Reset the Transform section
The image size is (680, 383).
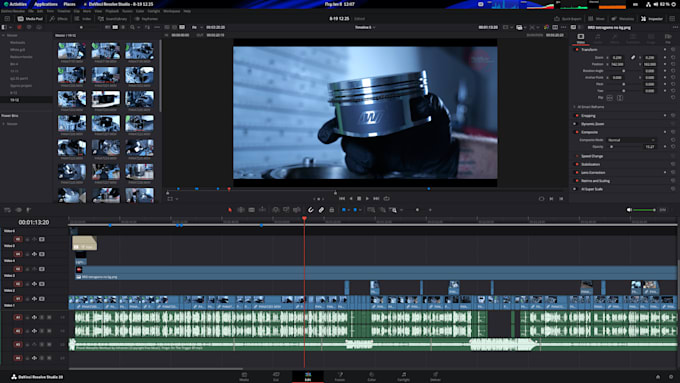(673, 50)
